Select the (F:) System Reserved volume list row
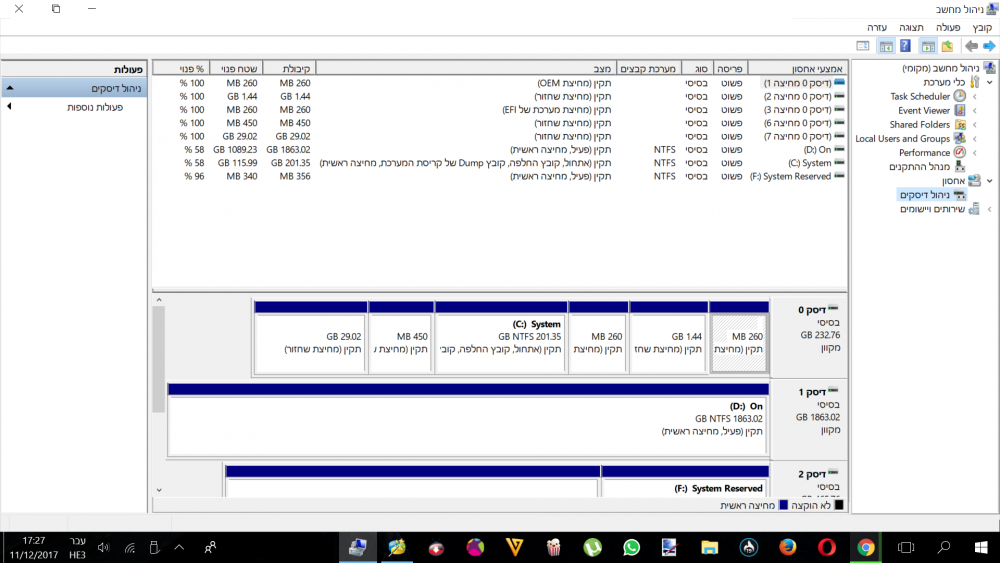The width and height of the screenshot is (1000, 563). (499, 176)
